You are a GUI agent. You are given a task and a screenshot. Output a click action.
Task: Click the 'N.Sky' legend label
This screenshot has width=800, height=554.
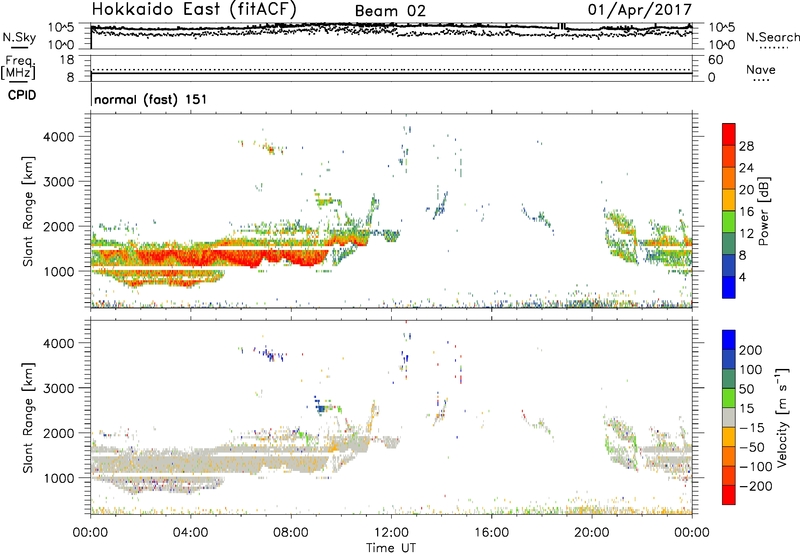(x=19, y=37)
